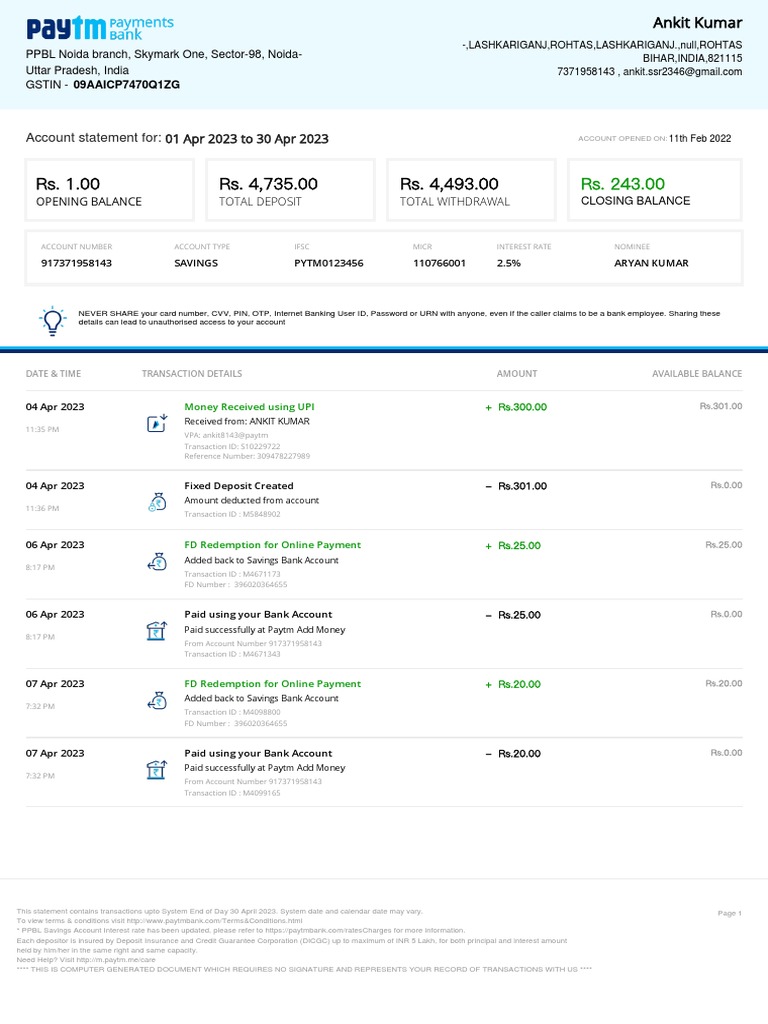Viewport: 768px width, 1024px height.
Task: Click the Fixed Deposit Created money bag icon
Action: click(156, 502)
